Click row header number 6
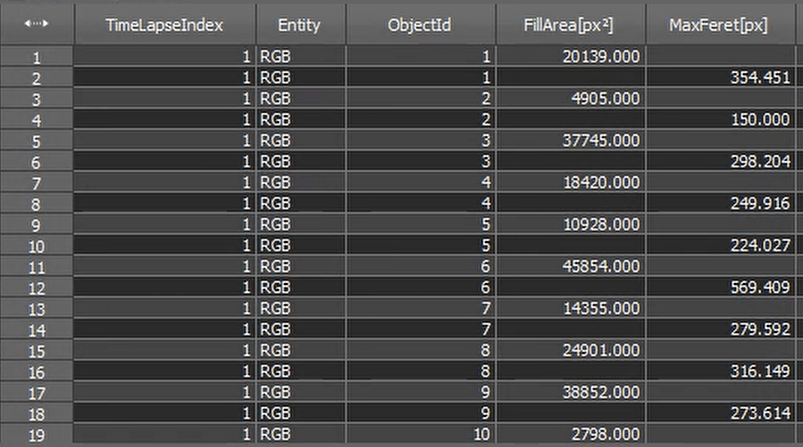 point(36,162)
